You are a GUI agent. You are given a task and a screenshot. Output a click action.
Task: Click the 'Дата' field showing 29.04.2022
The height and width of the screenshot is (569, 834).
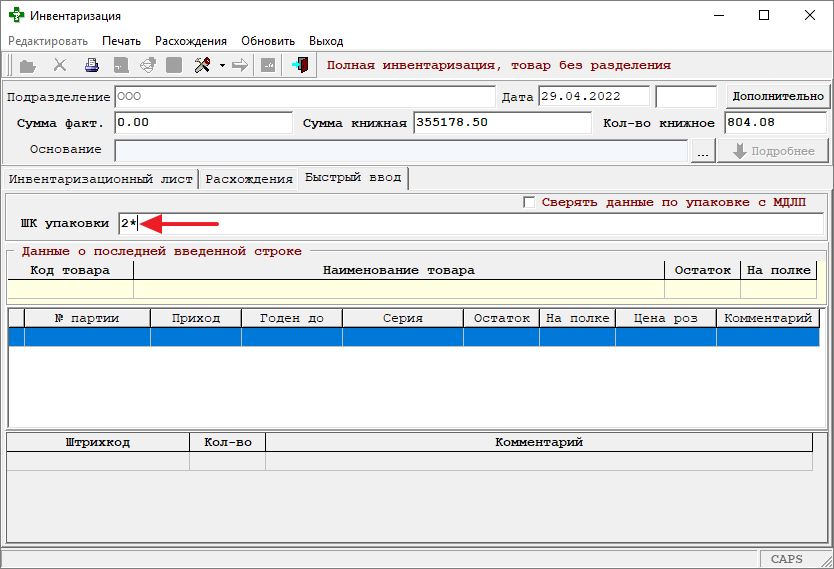593,97
